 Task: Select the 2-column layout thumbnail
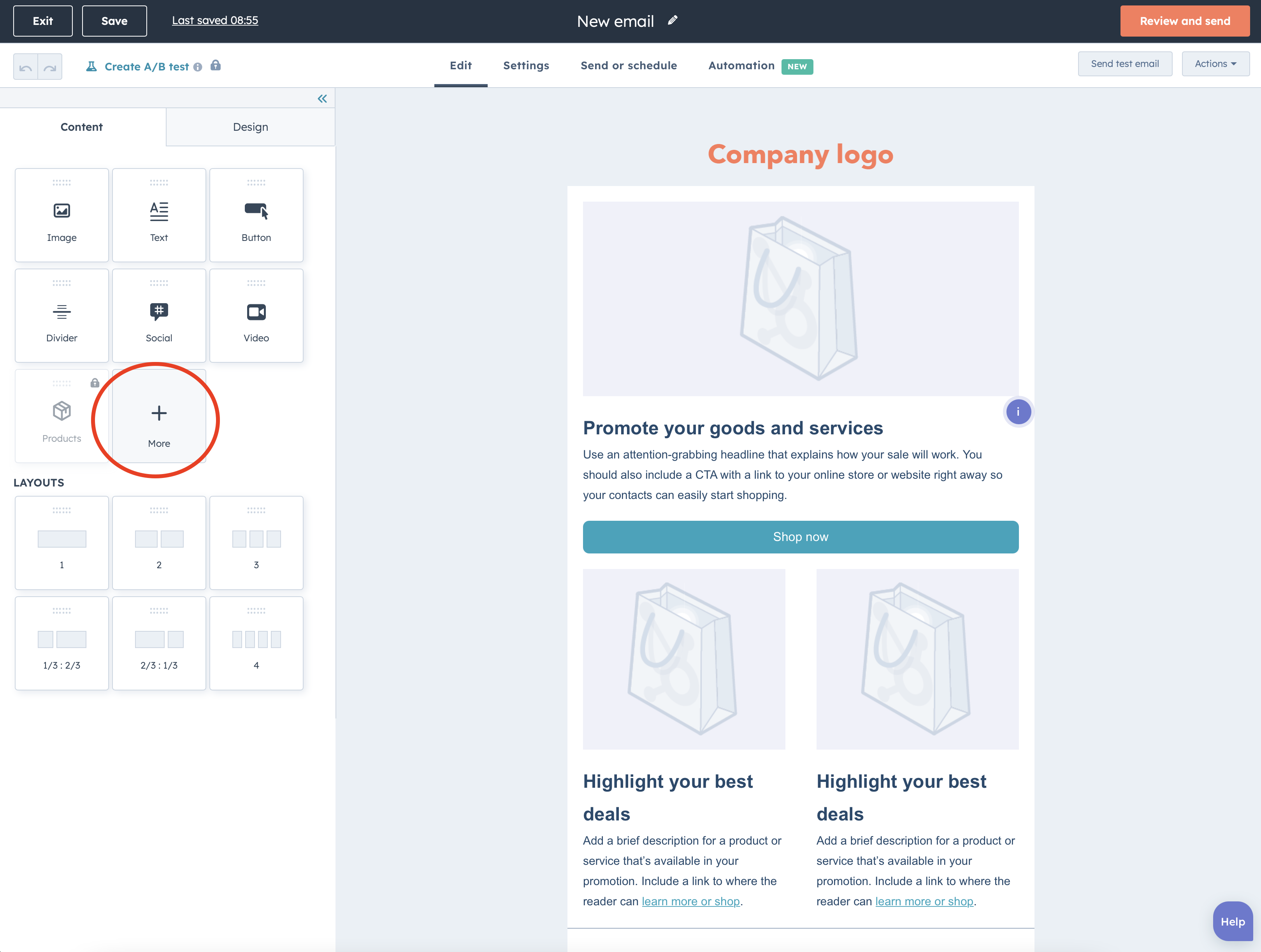(158, 542)
